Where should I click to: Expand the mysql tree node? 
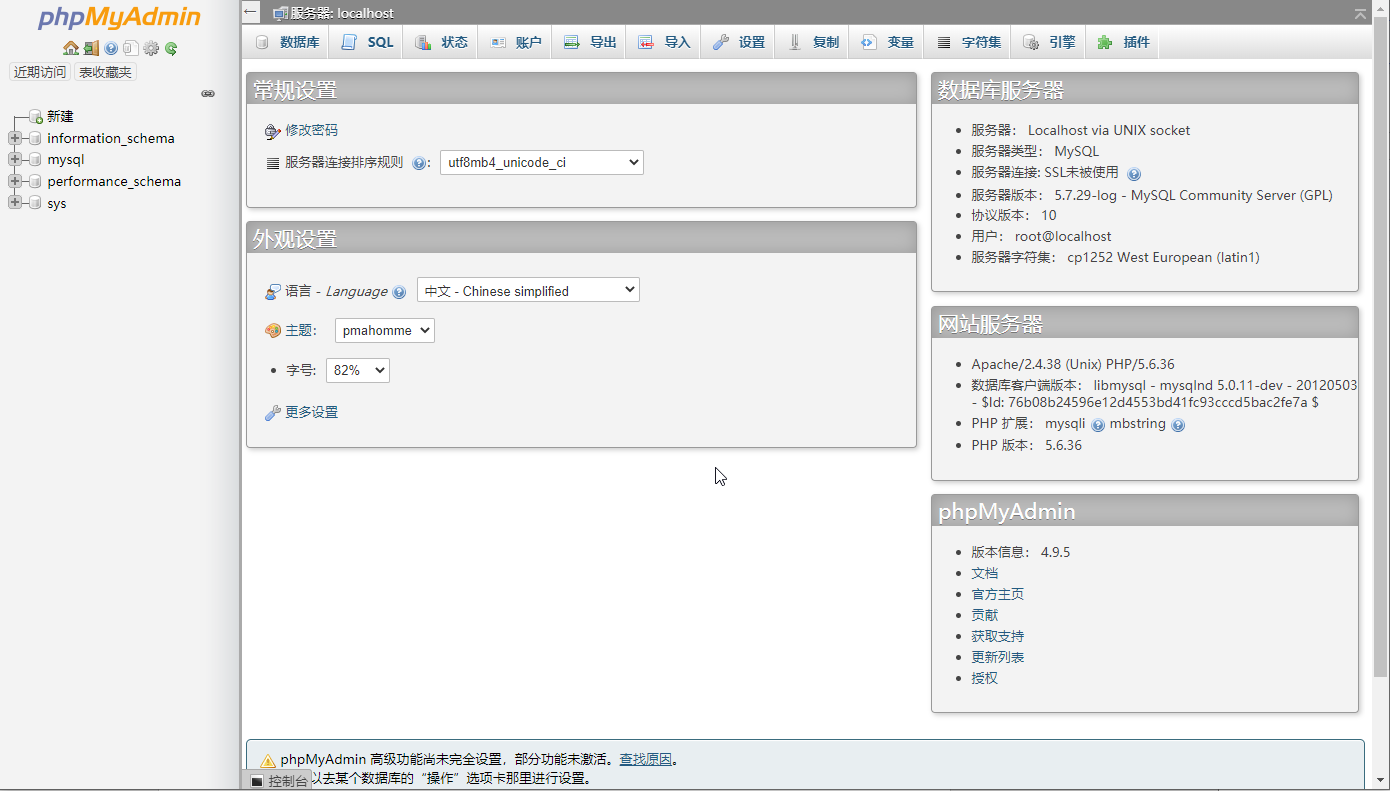[14, 159]
